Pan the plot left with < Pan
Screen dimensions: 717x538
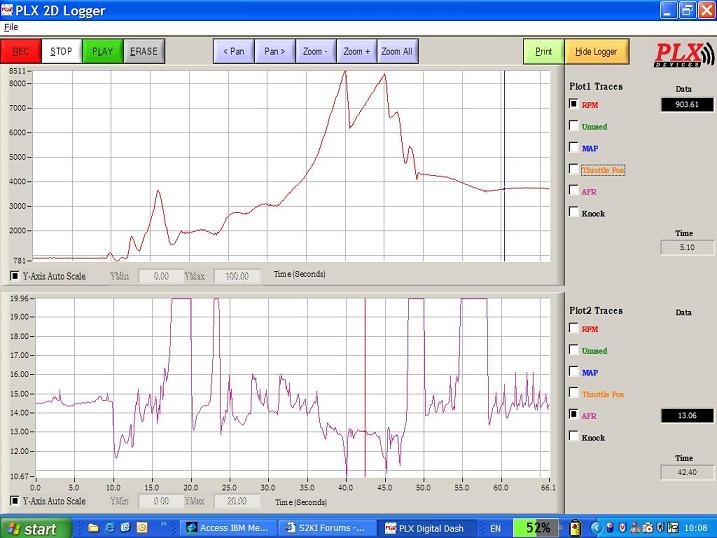234,51
